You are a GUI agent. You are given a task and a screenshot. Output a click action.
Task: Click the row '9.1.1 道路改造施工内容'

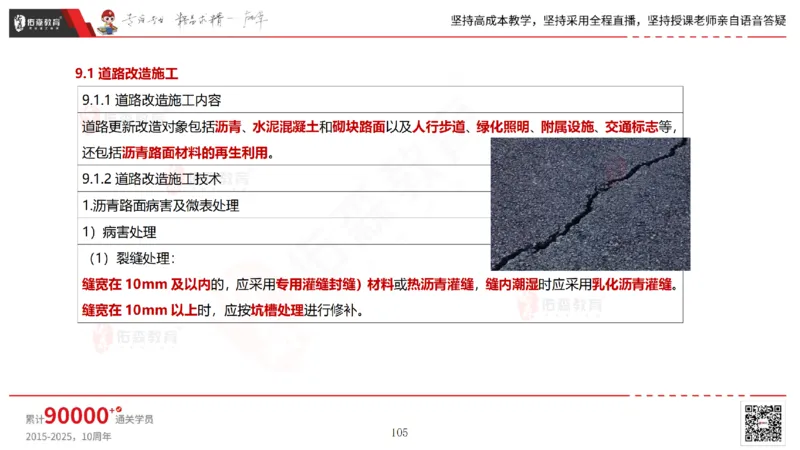tap(380, 100)
